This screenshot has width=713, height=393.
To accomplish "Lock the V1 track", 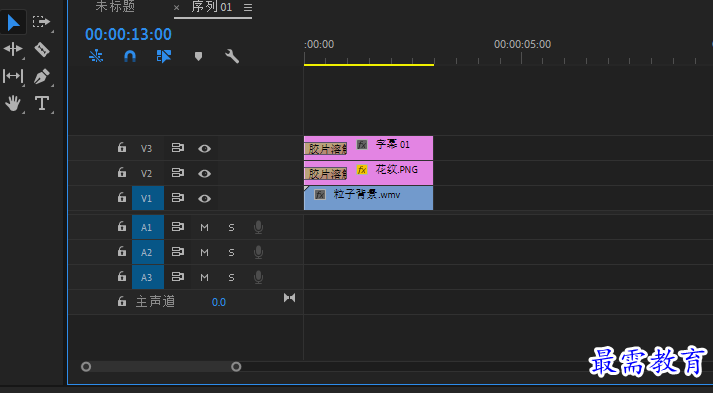I will coord(121,197).
